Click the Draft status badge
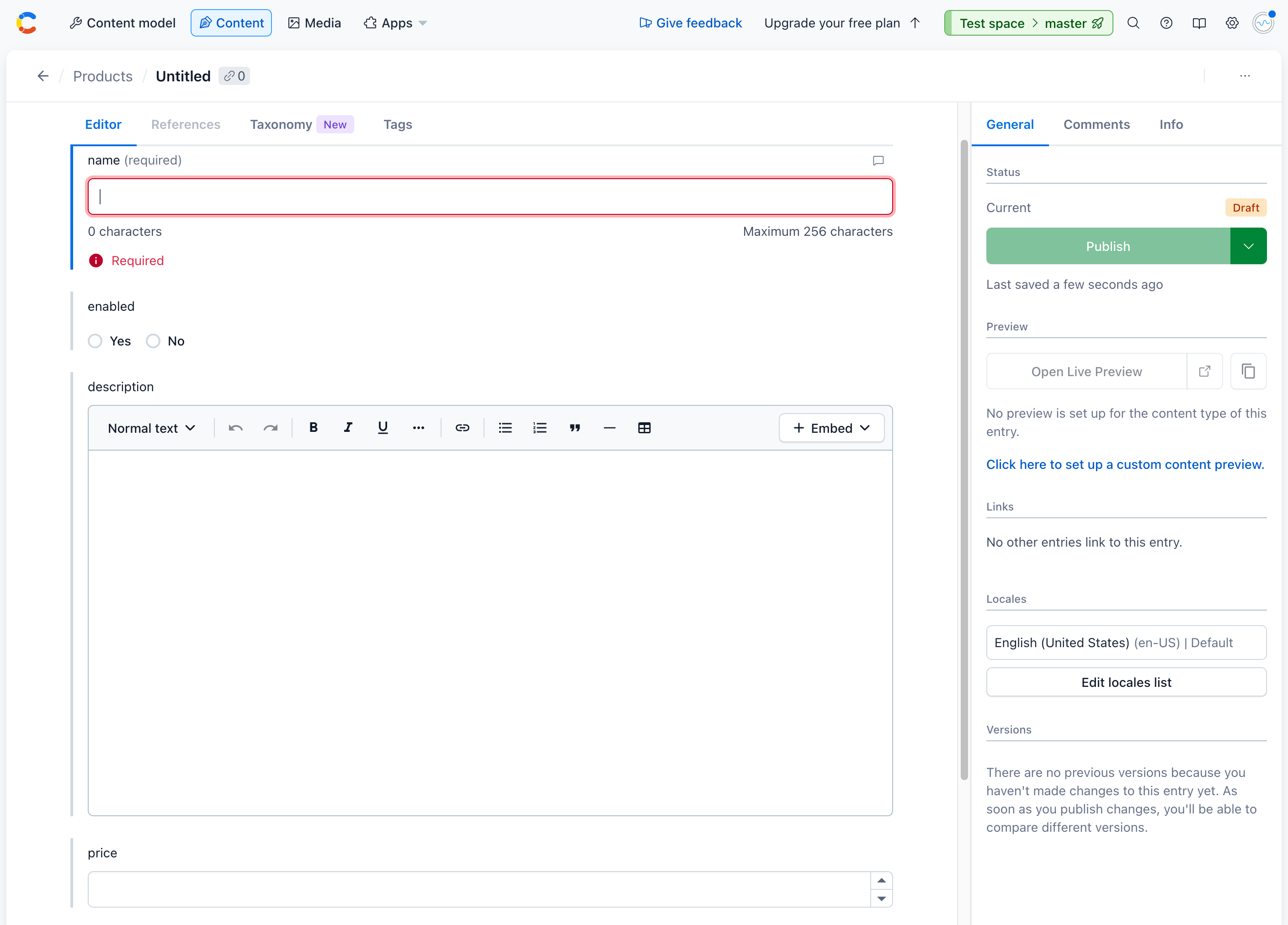Image resolution: width=1288 pixels, height=925 pixels. (x=1246, y=208)
